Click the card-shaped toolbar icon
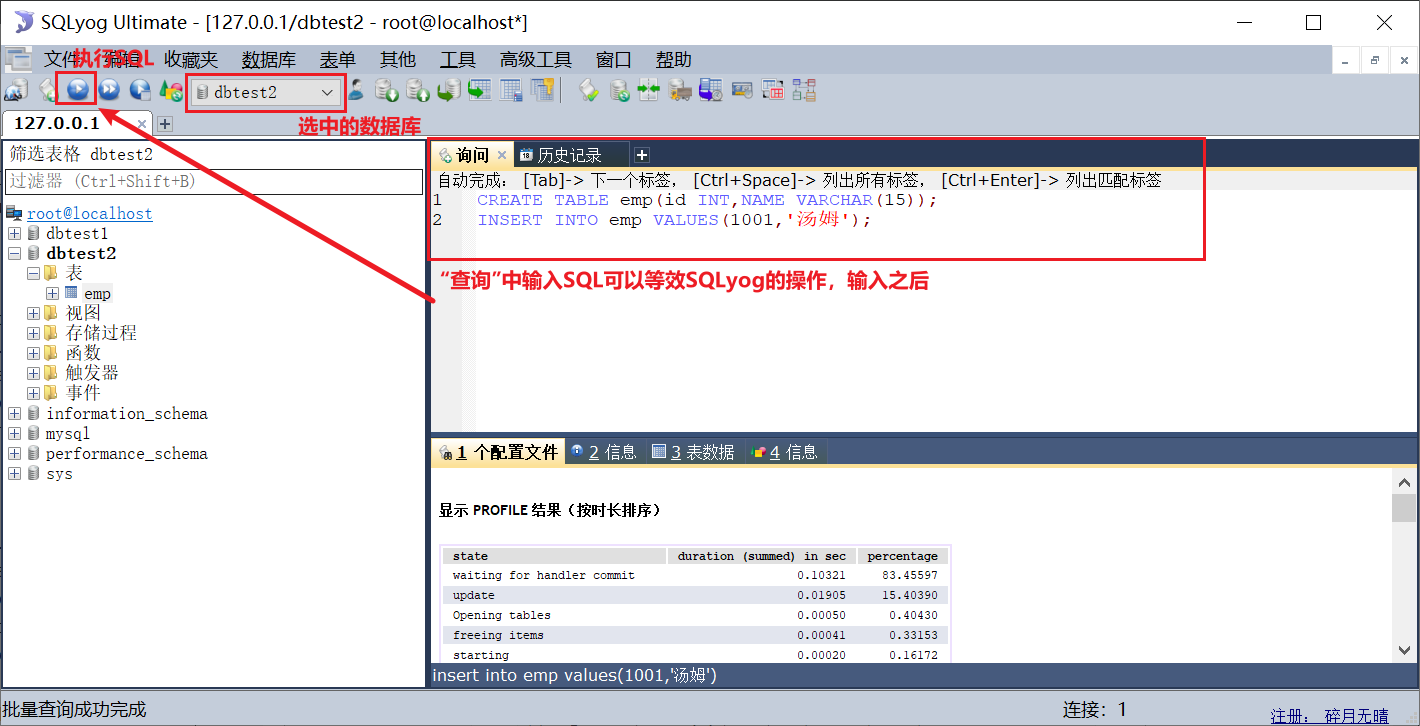This screenshot has height=726, width=1420. [x=742, y=91]
